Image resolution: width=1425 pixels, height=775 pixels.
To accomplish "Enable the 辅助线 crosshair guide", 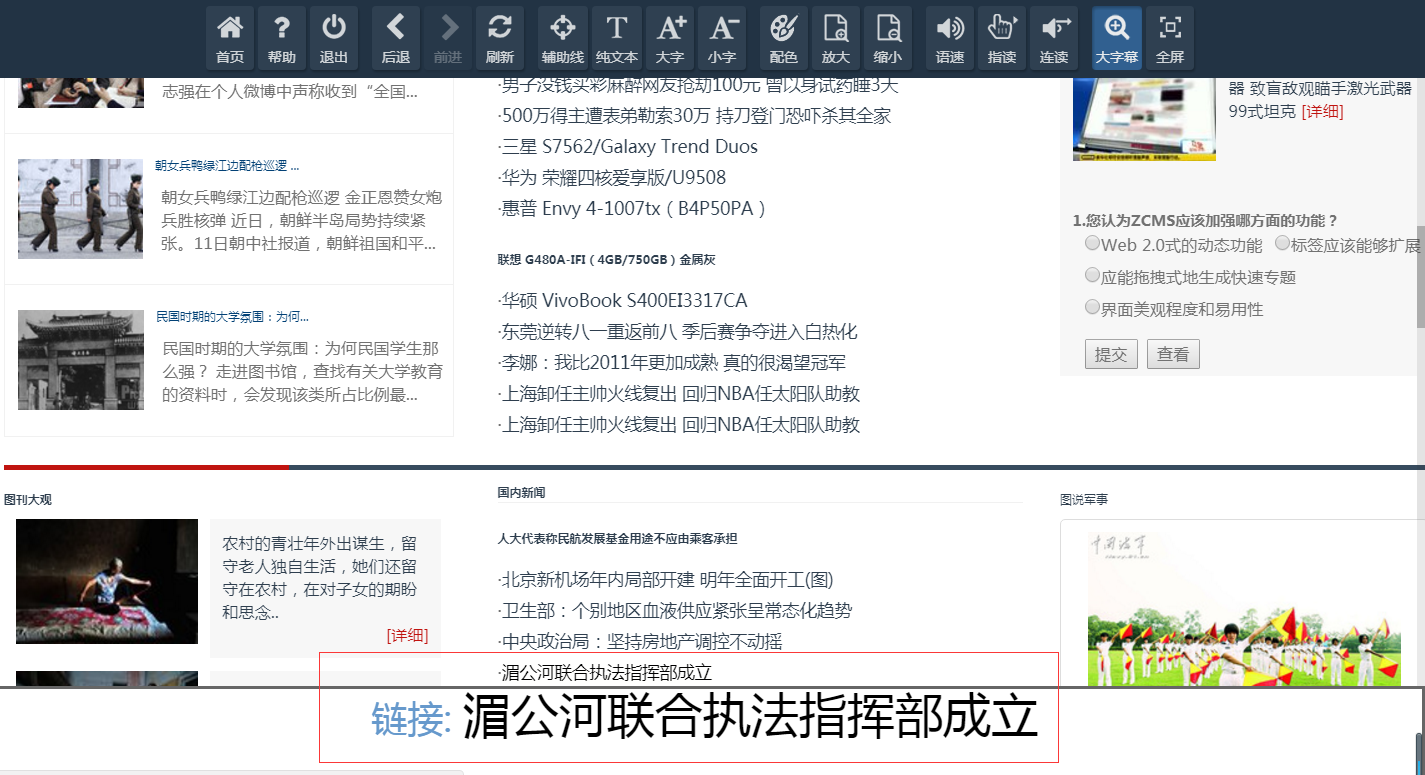I will [562, 38].
